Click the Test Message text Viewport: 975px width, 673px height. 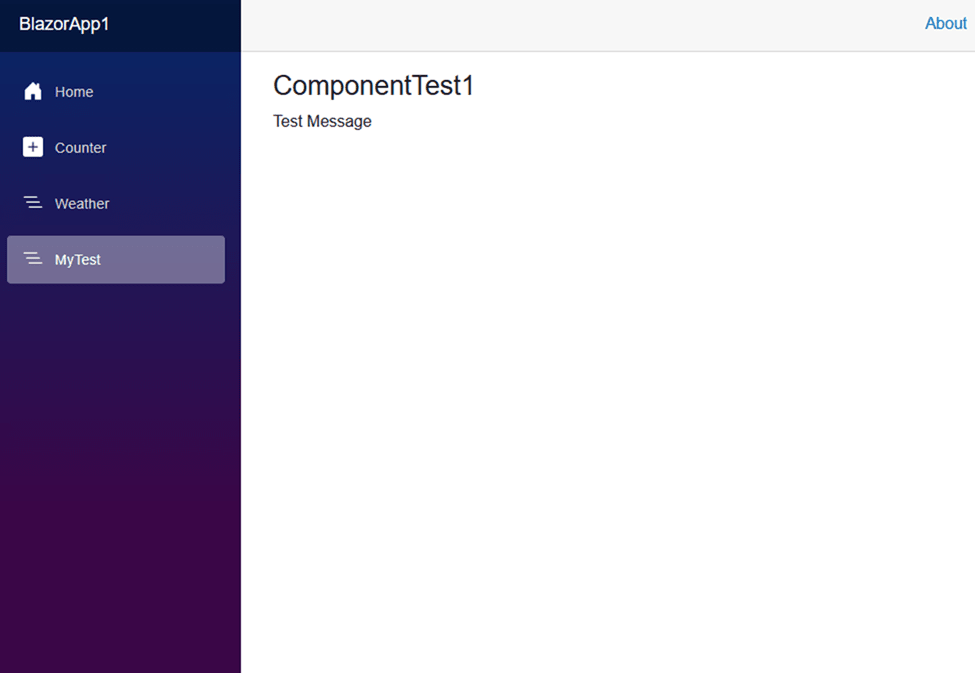pos(322,121)
